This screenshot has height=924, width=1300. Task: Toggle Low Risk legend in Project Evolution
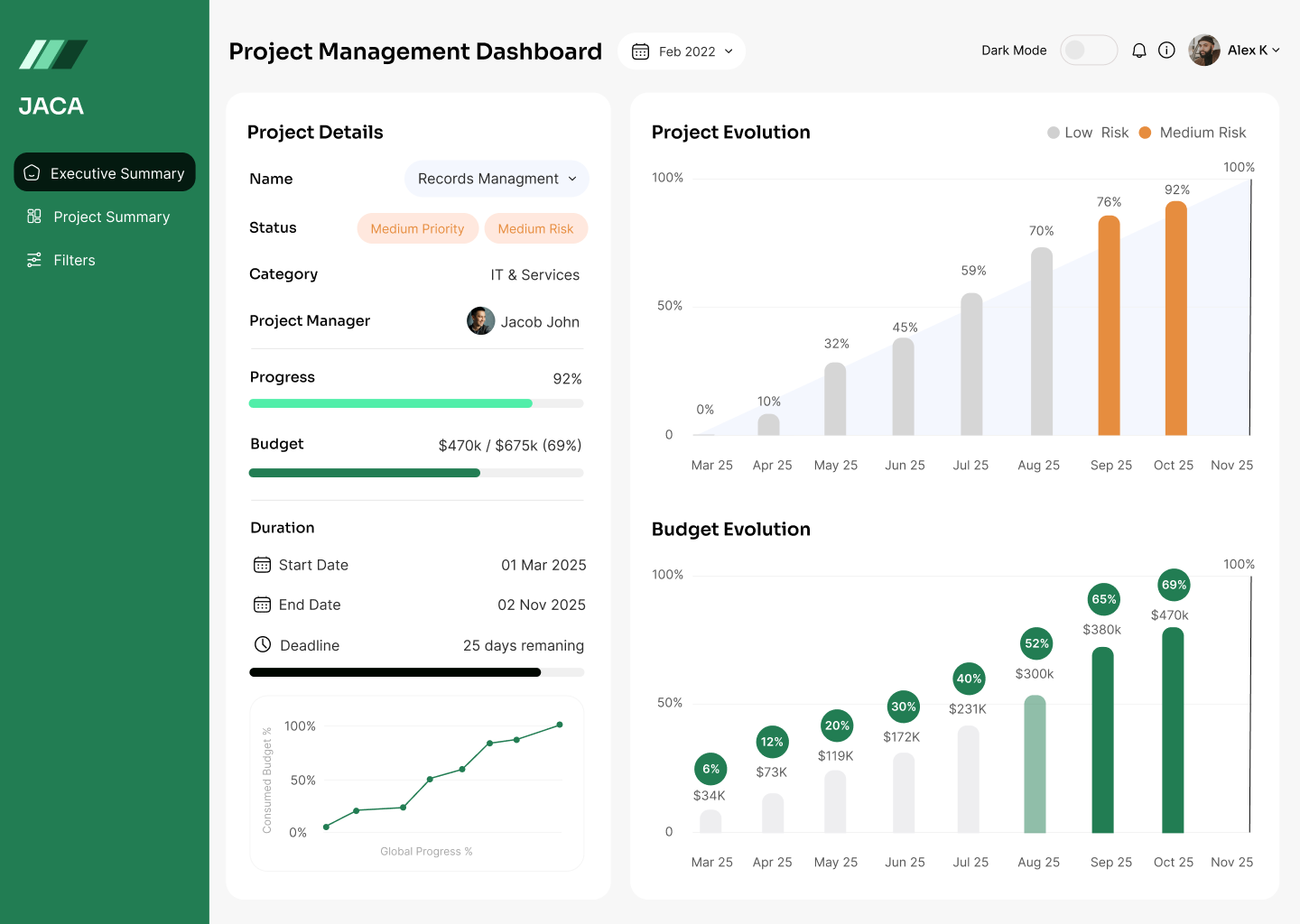pyautogui.click(x=1087, y=133)
